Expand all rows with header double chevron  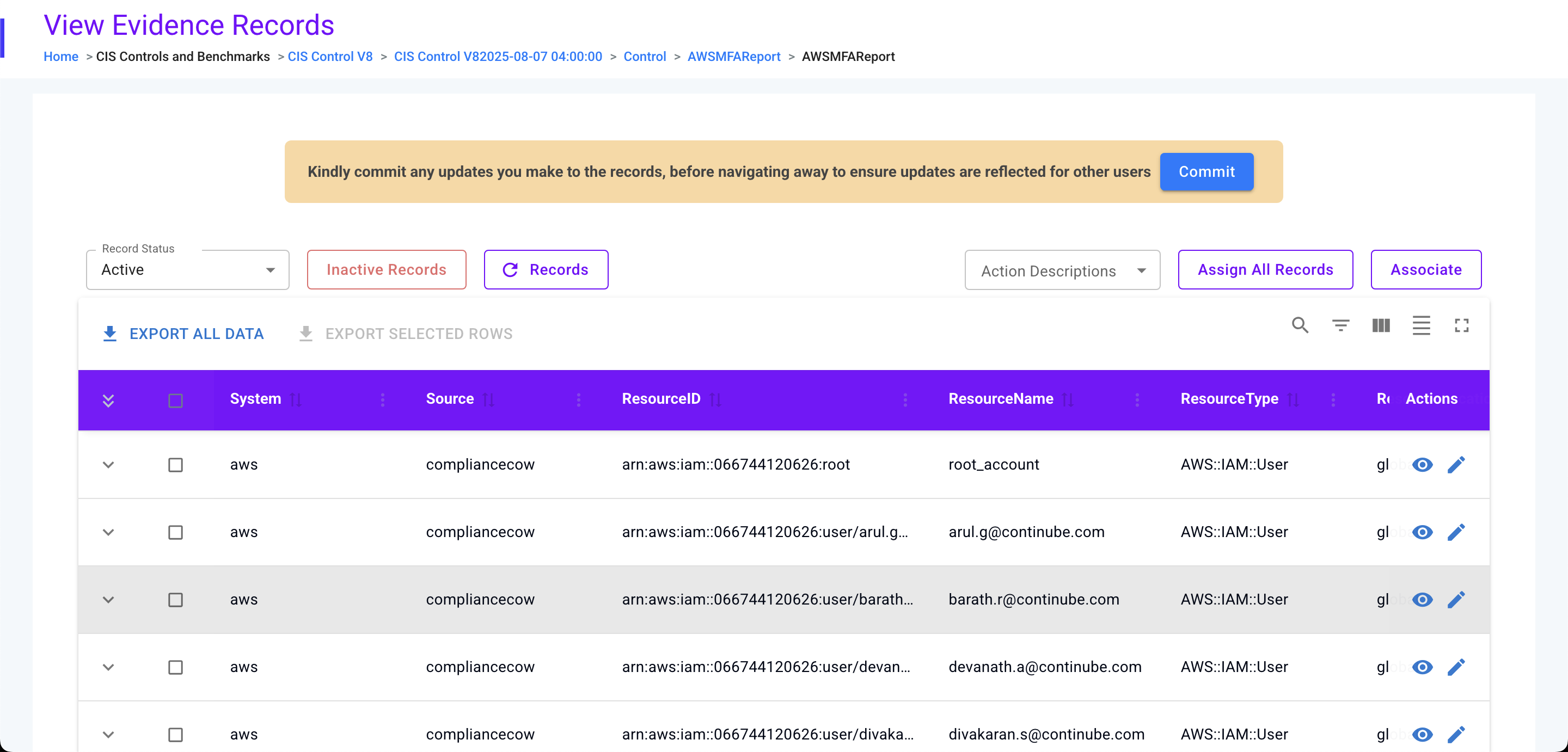pyautogui.click(x=108, y=400)
